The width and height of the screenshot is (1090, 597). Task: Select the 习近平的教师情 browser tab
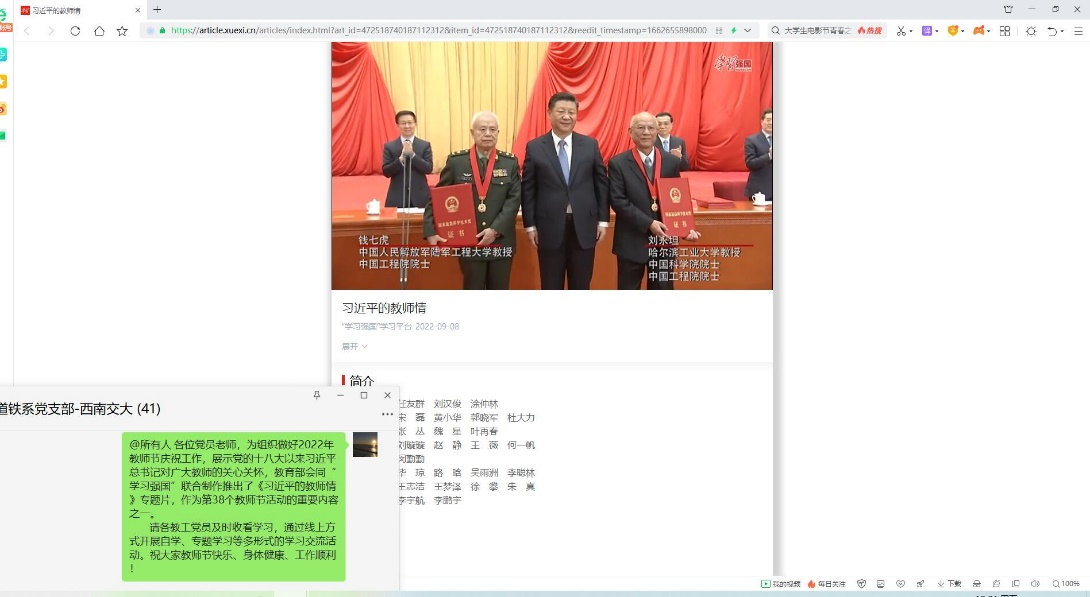(x=75, y=9)
